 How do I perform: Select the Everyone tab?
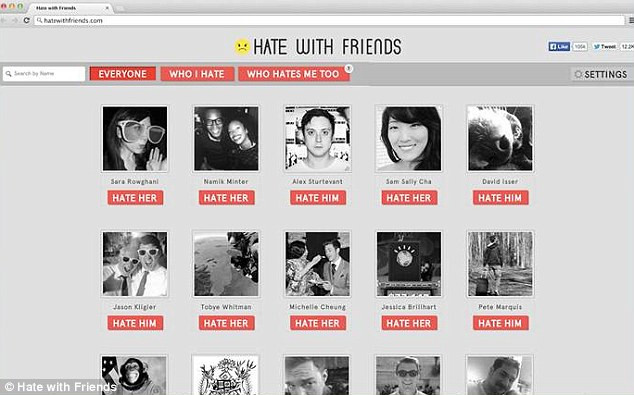(123, 74)
